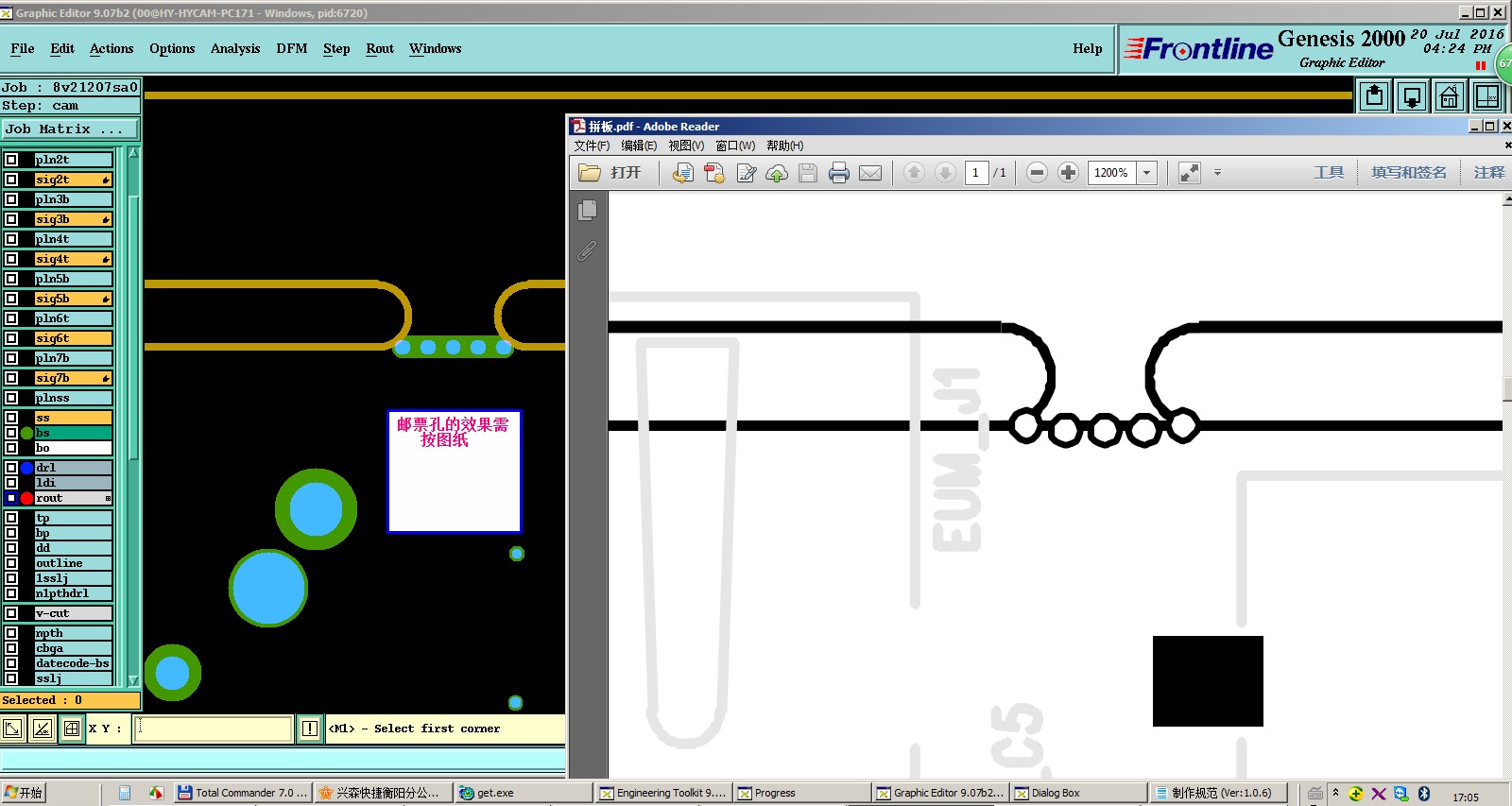The height and width of the screenshot is (806, 1512).
Task: Toggle display checkbox for layer outline
Action: (11, 563)
